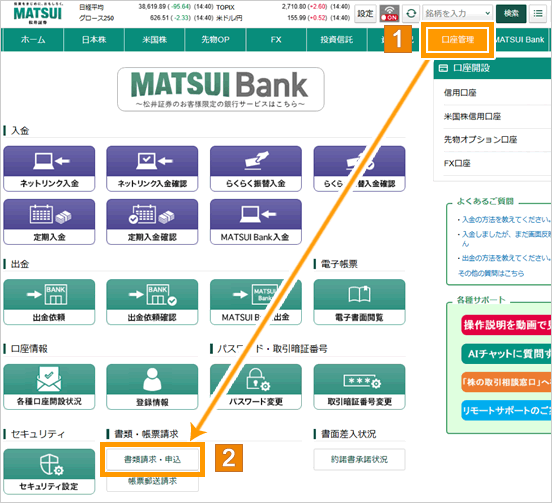Switch to 投資信託 tab
This screenshot has height=503, width=552.
point(337,40)
